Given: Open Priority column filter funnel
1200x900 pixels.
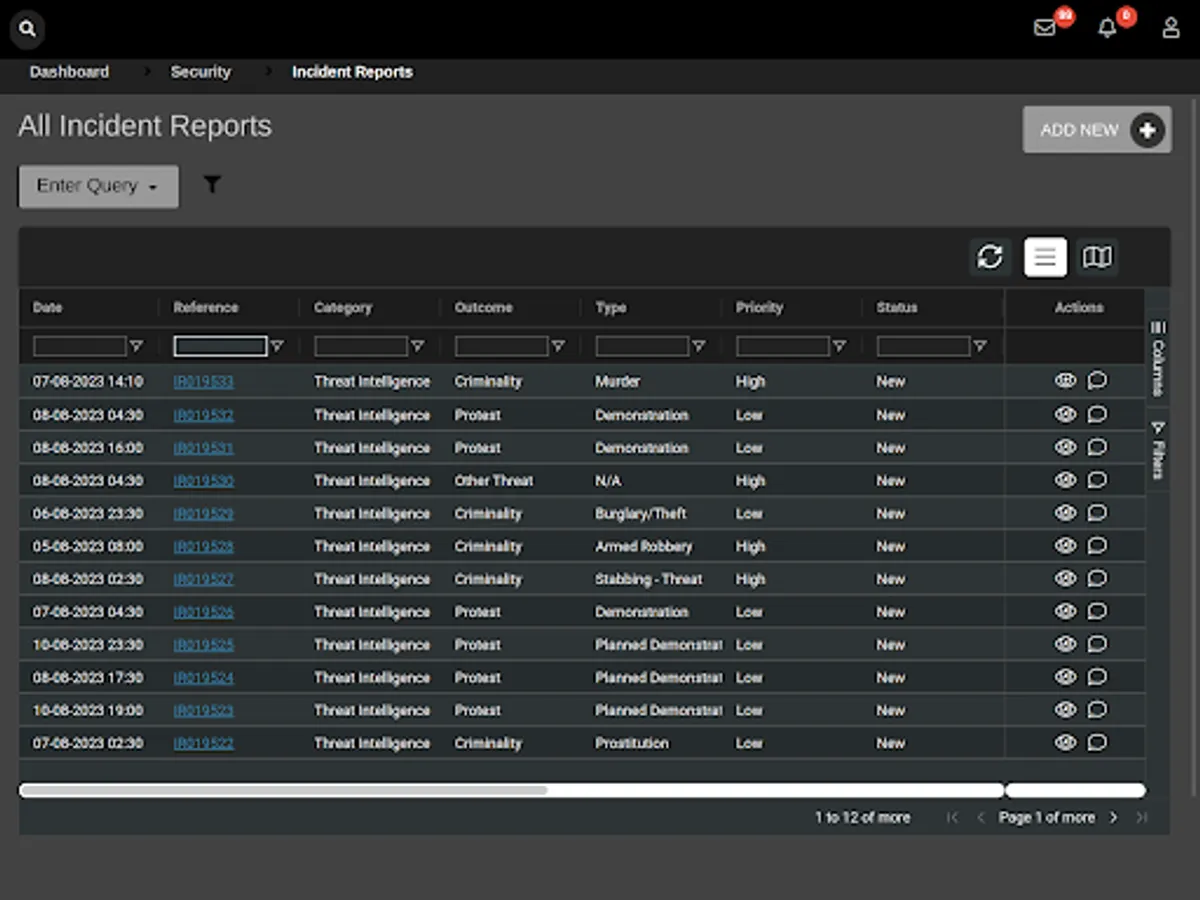Looking at the screenshot, I should coord(840,347).
